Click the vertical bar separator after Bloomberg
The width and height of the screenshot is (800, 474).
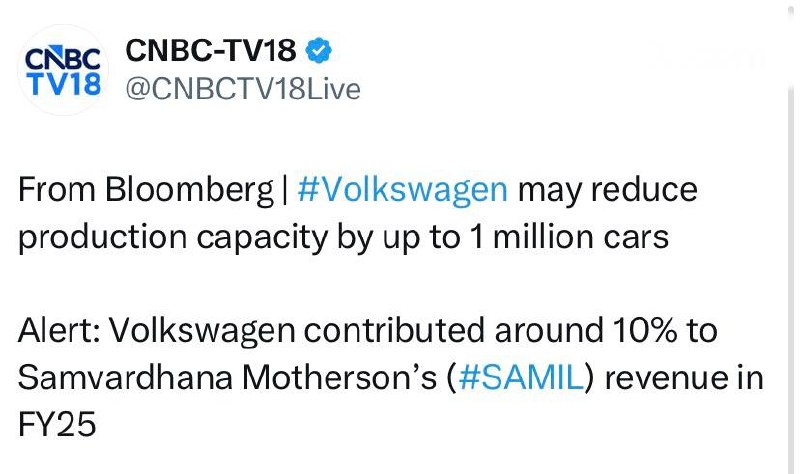281,190
